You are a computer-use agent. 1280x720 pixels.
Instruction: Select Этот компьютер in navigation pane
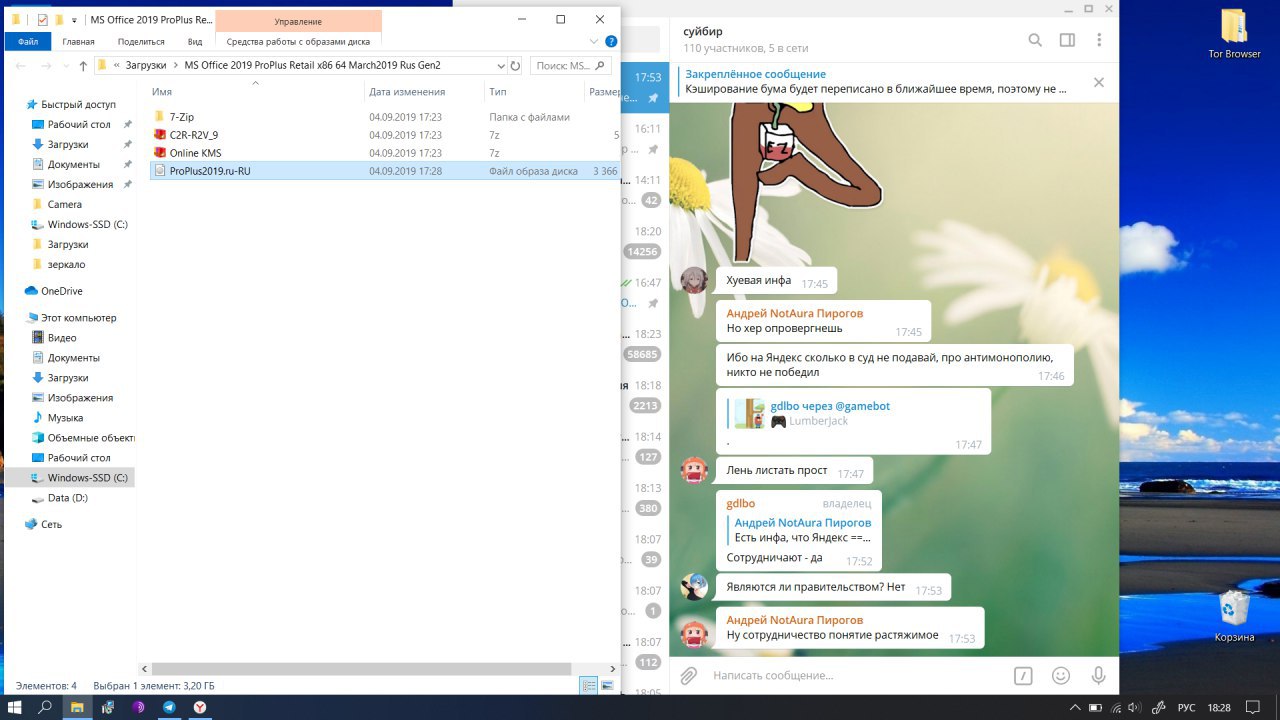coord(78,318)
